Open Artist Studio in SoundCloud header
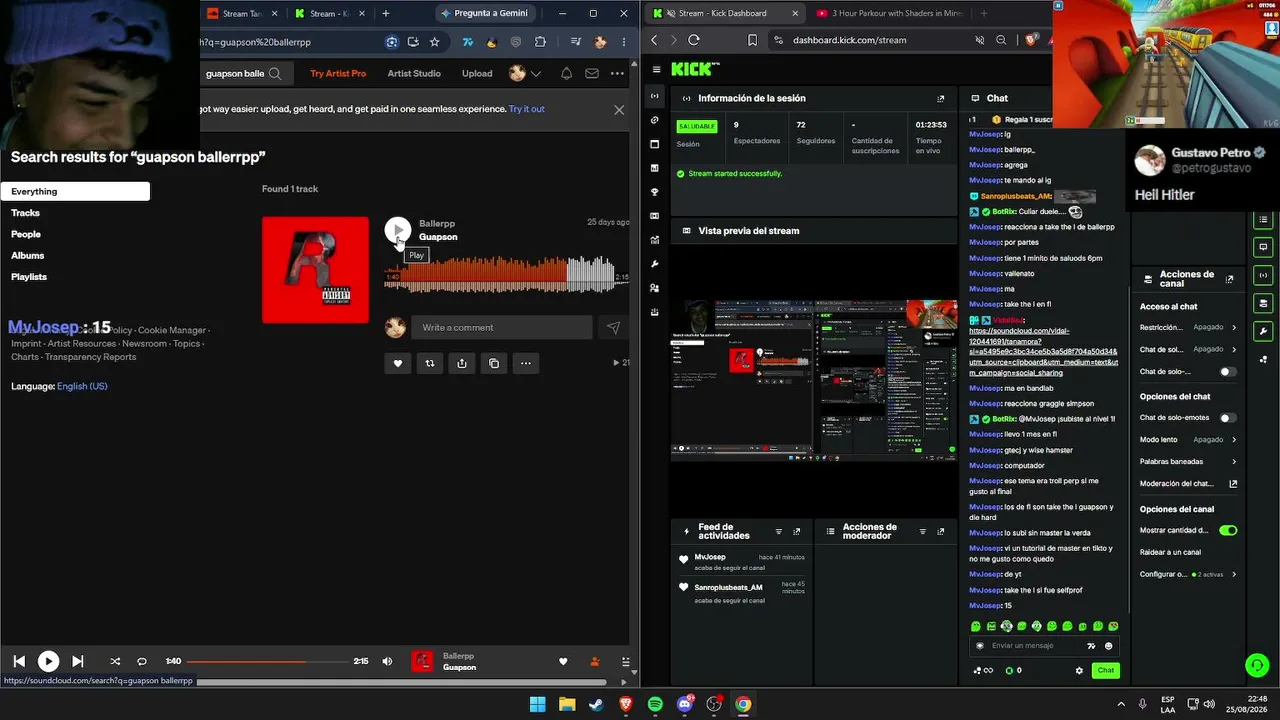This screenshot has width=1280, height=720. pos(414,73)
